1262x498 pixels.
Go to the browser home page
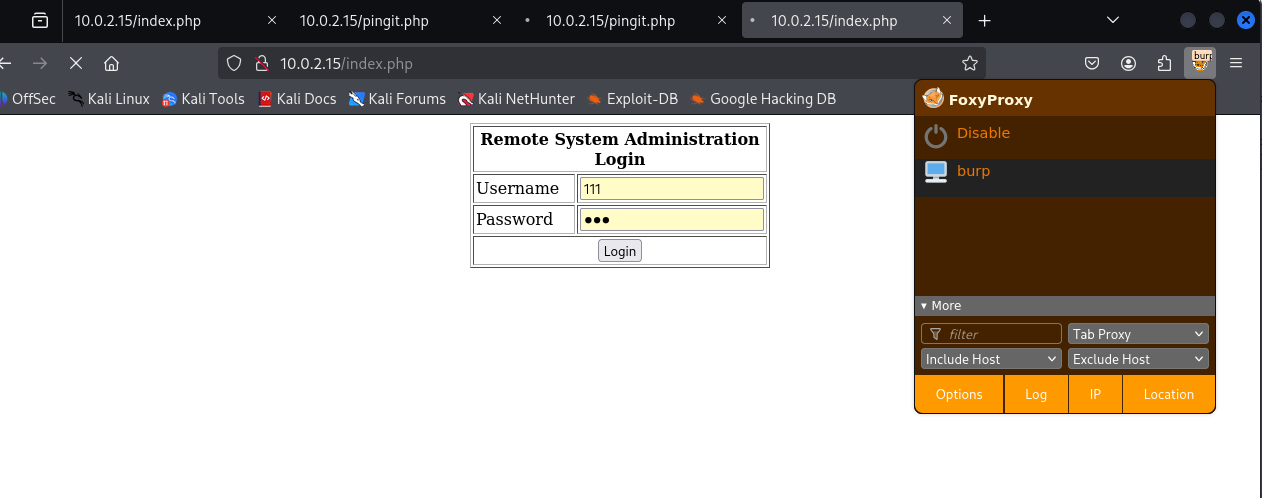pyautogui.click(x=111, y=63)
